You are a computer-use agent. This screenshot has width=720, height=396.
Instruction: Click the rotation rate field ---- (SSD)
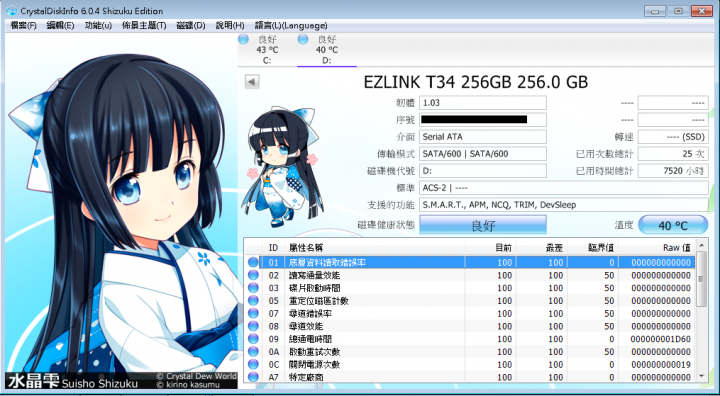pyautogui.click(x=673, y=136)
